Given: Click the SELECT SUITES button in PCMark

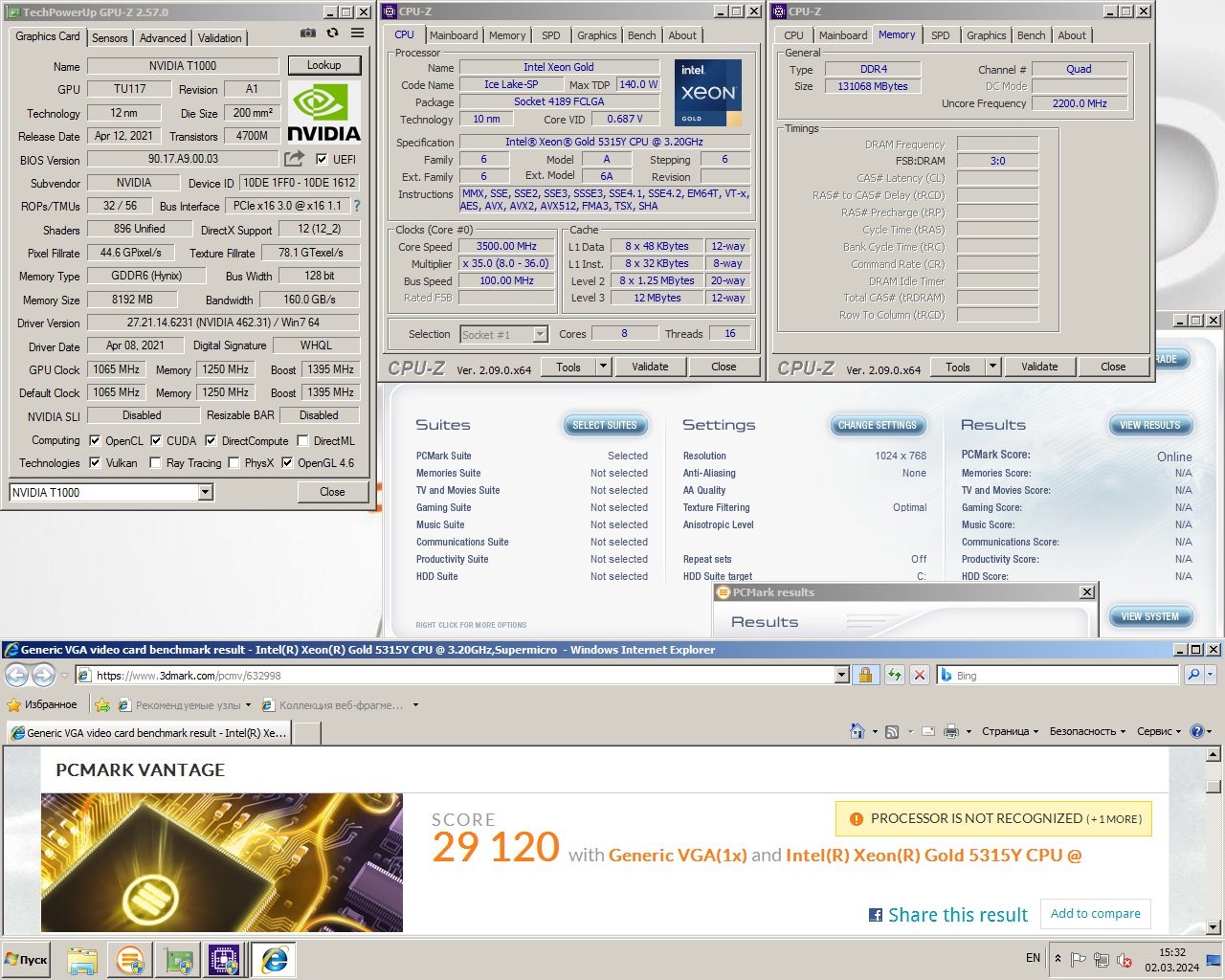Looking at the screenshot, I should pyautogui.click(x=605, y=425).
